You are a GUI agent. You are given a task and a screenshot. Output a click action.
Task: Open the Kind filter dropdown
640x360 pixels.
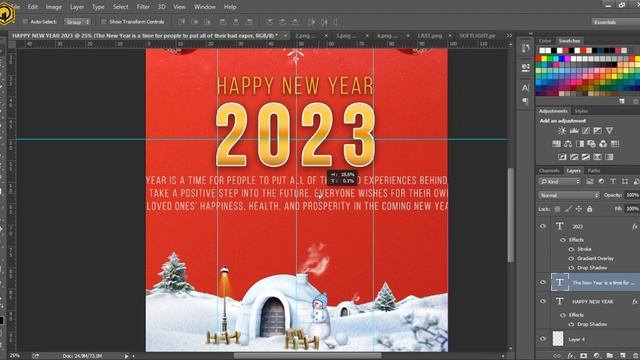pos(559,181)
